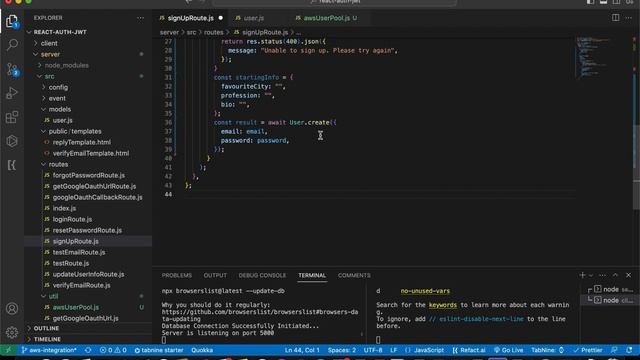This screenshot has height=360, width=640.
Task: Add a new terminal with plus icon
Action: pos(582,275)
